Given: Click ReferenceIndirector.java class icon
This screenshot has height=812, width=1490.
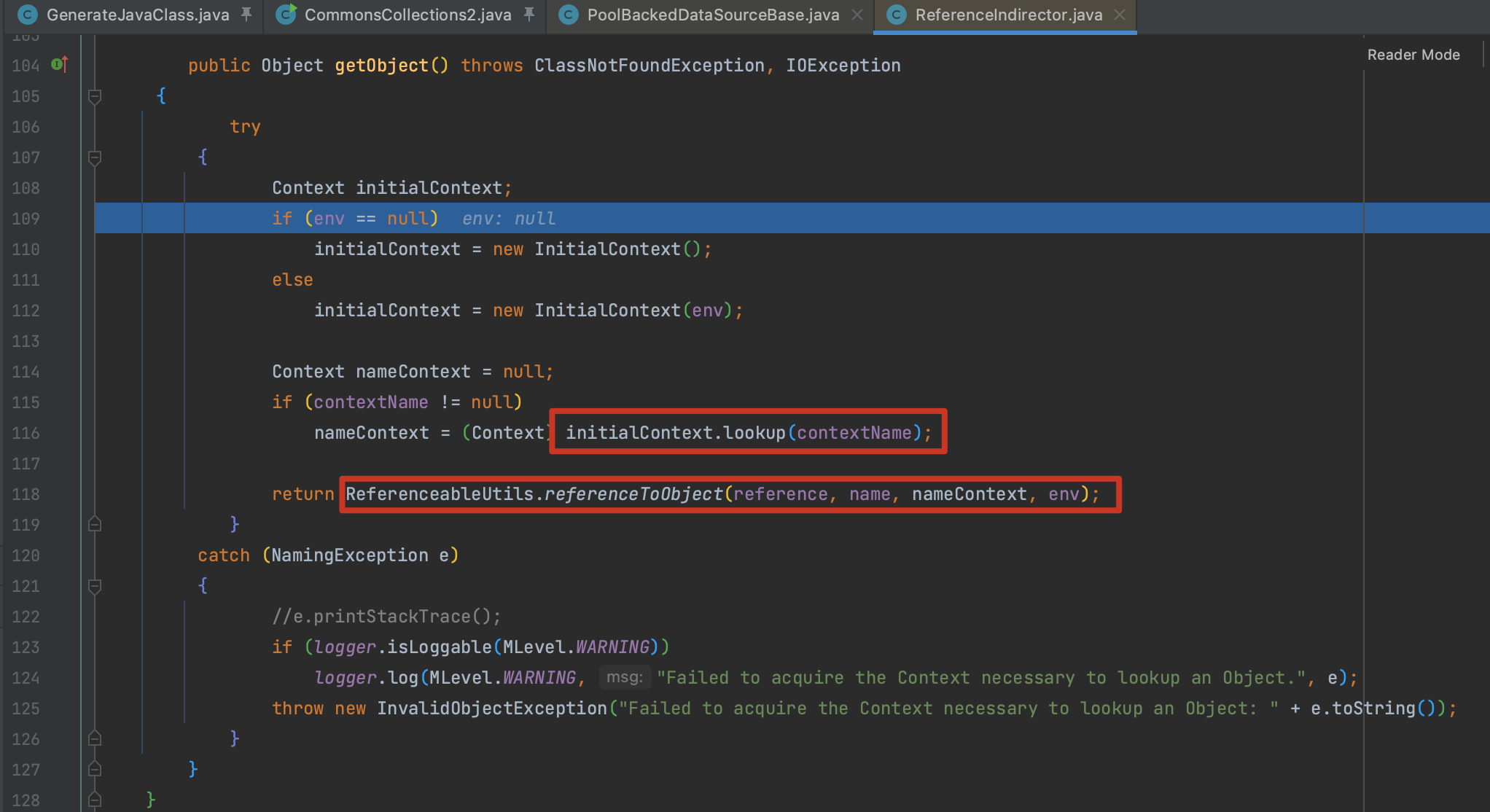Looking at the screenshot, I should pos(897,15).
